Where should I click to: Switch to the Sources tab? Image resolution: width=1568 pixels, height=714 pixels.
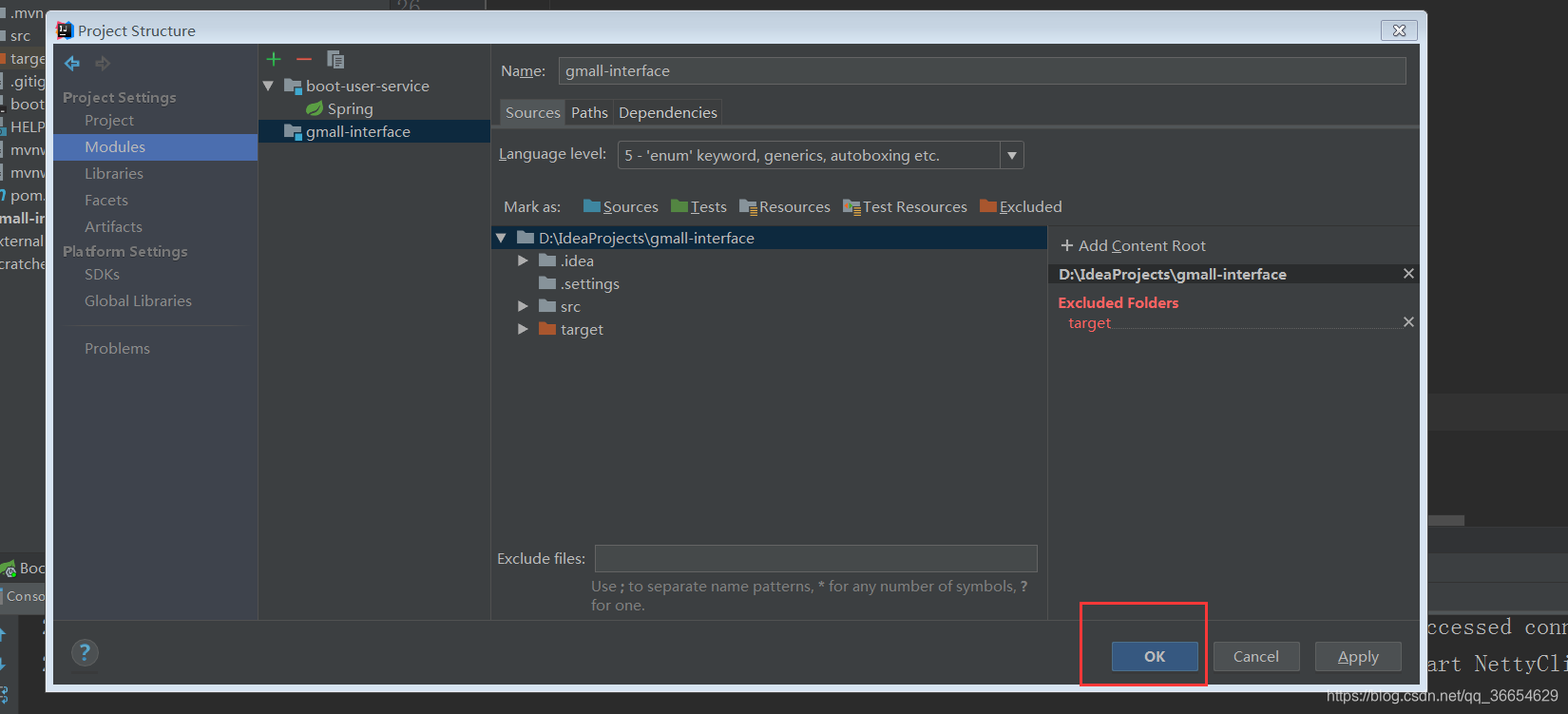pos(532,112)
